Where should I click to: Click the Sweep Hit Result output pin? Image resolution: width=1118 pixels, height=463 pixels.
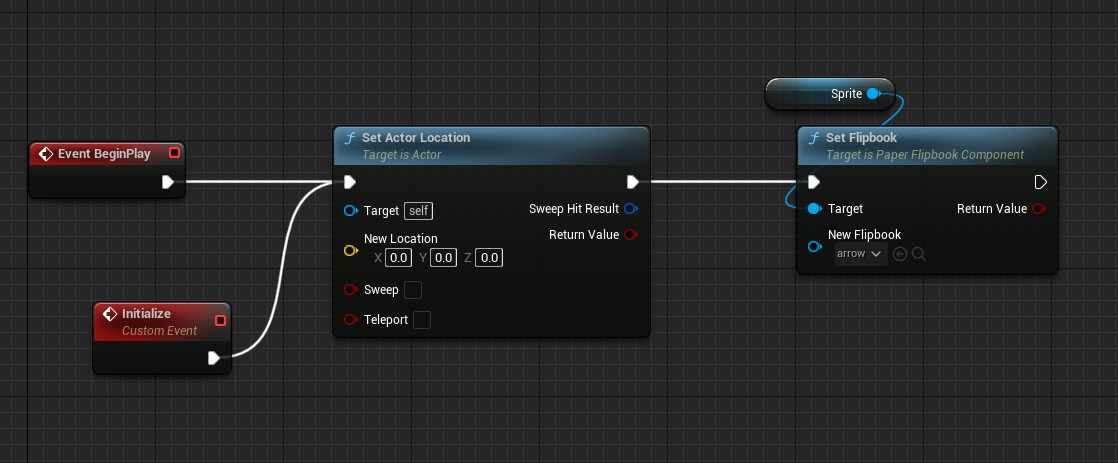[631, 209]
